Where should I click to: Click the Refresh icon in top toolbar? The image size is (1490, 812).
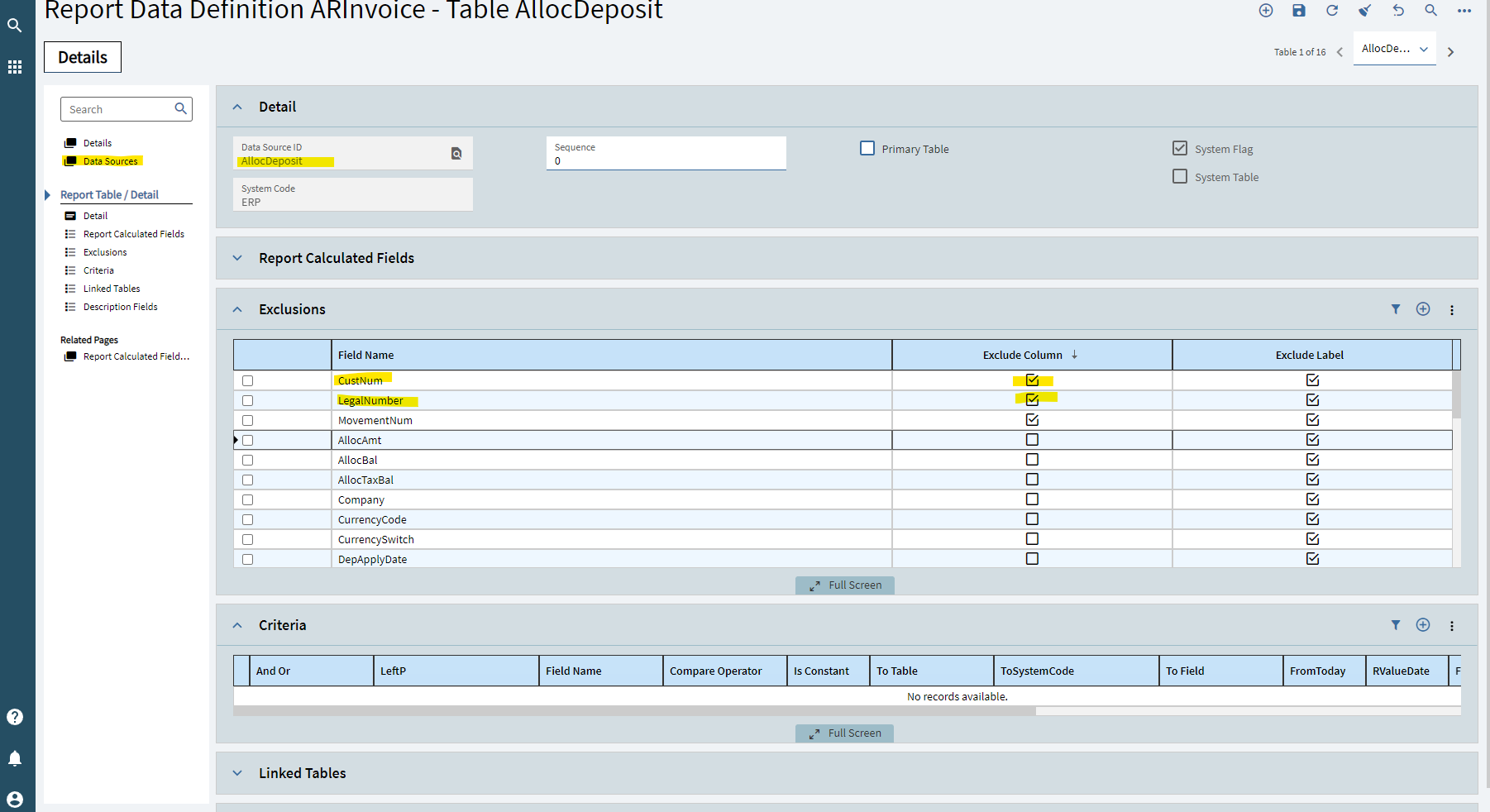(1332, 11)
